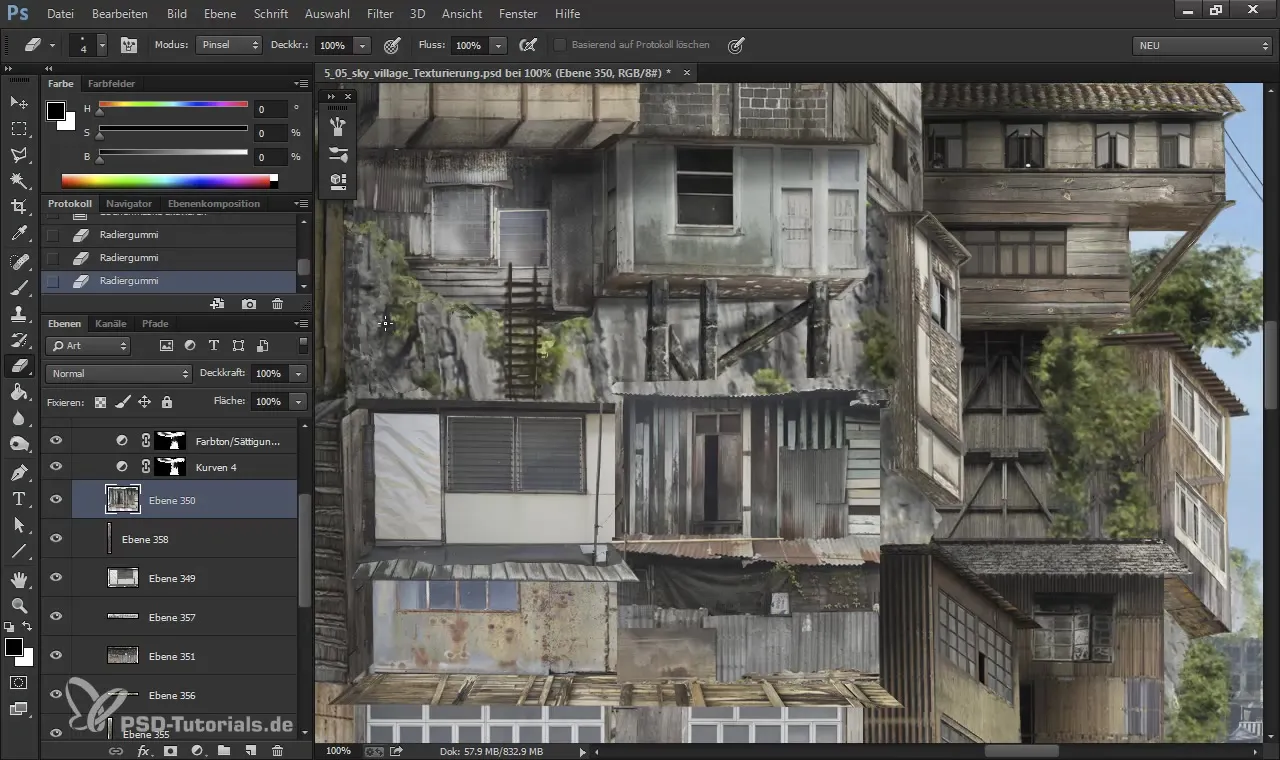Create new document from current state
This screenshot has height=760, width=1280.
[x=217, y=303]
